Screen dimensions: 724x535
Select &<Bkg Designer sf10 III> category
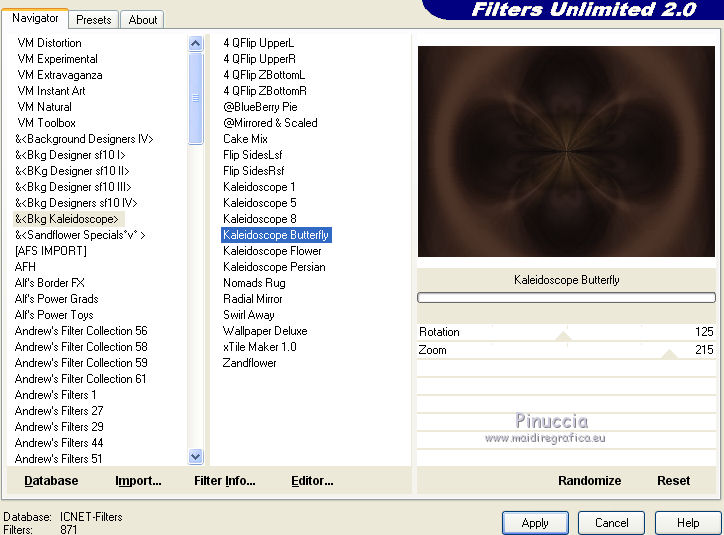(x=73, y=187)
